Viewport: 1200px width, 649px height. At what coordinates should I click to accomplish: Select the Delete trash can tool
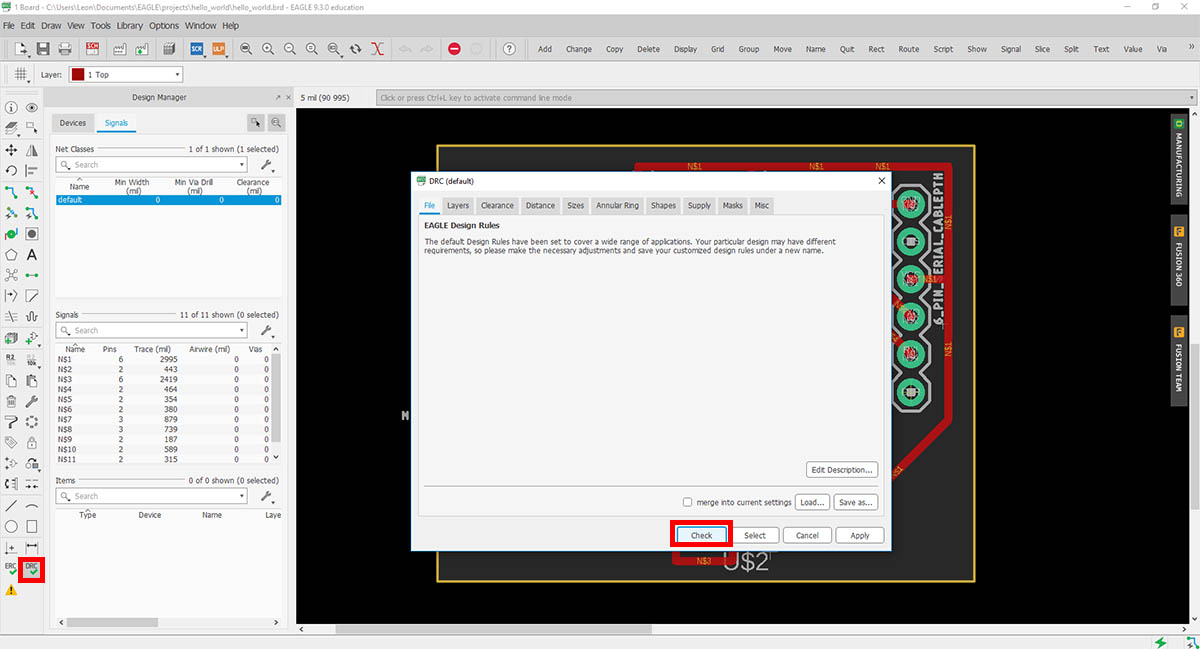[x=11, y=401]
